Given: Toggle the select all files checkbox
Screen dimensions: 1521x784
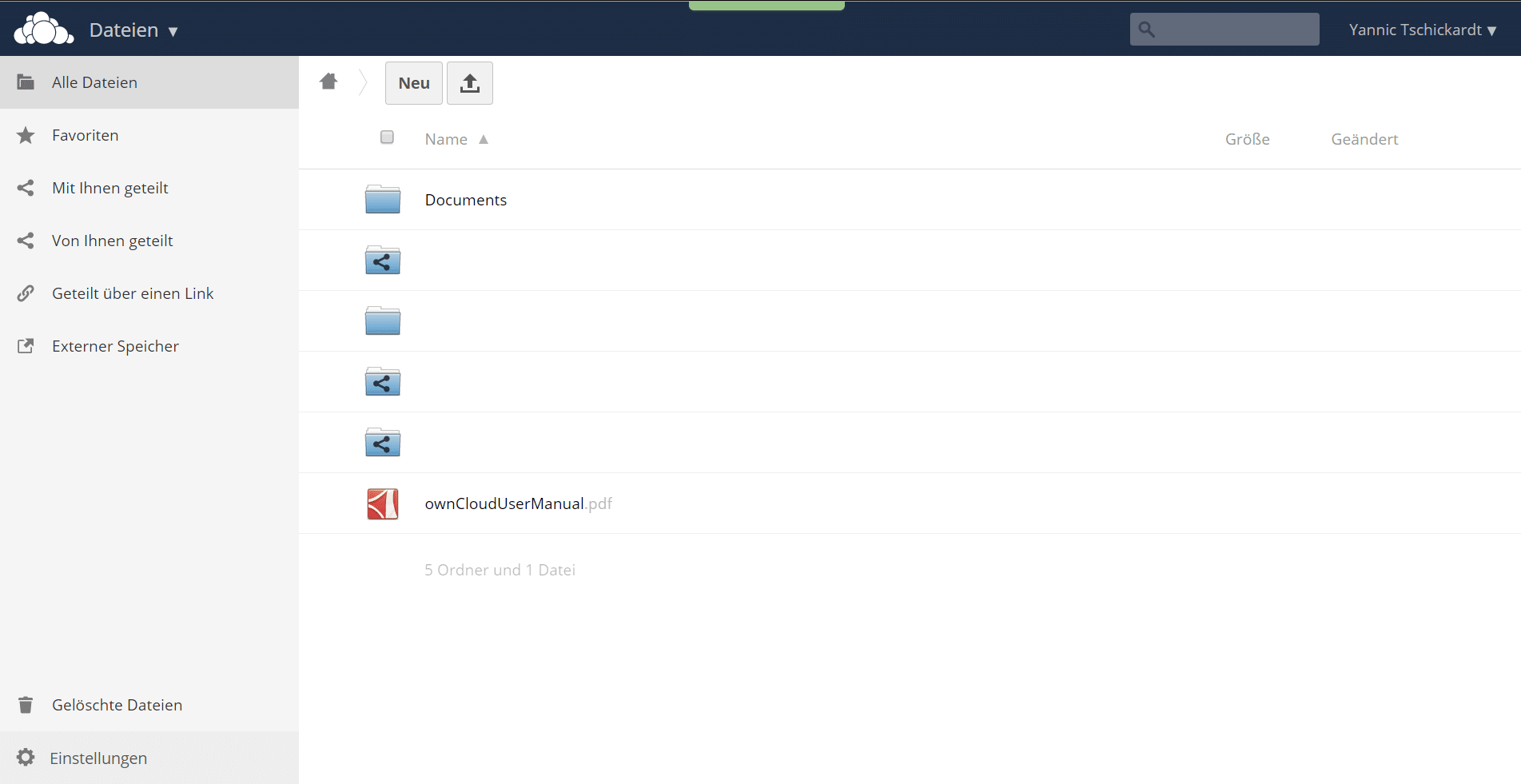Looking at the screenshot, I should [387, 137].
